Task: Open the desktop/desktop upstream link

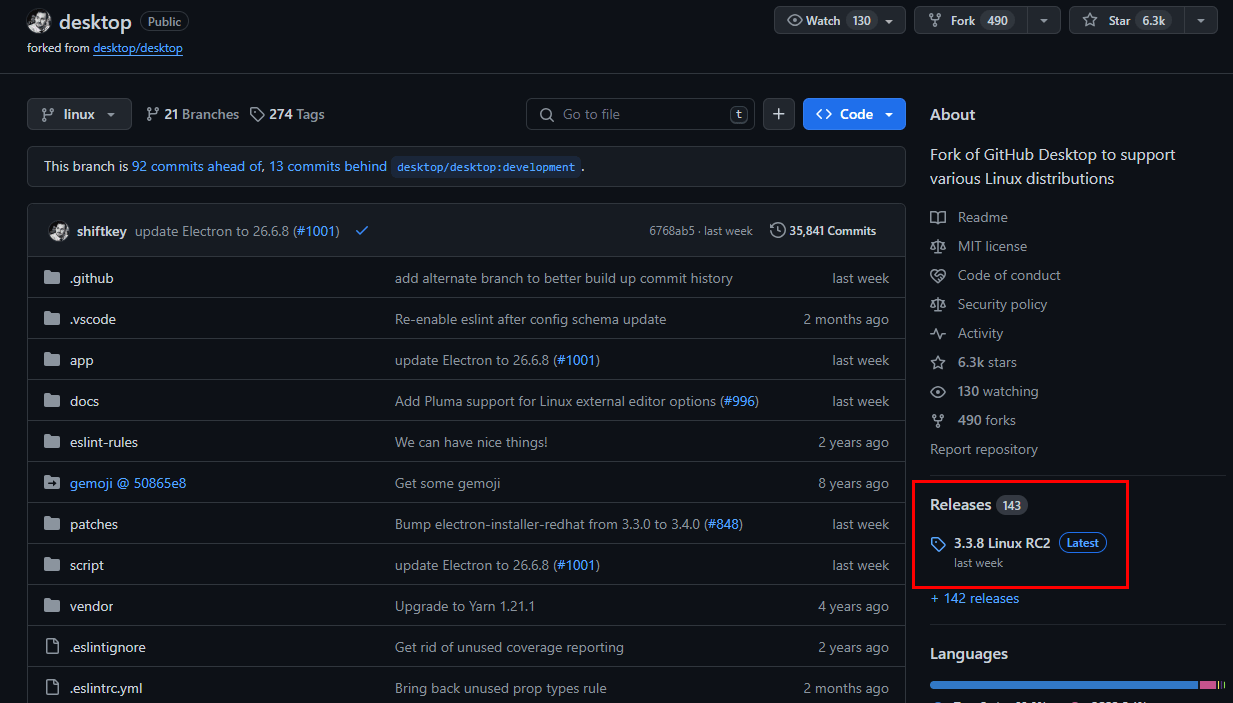Action: [x=138, y=47]
